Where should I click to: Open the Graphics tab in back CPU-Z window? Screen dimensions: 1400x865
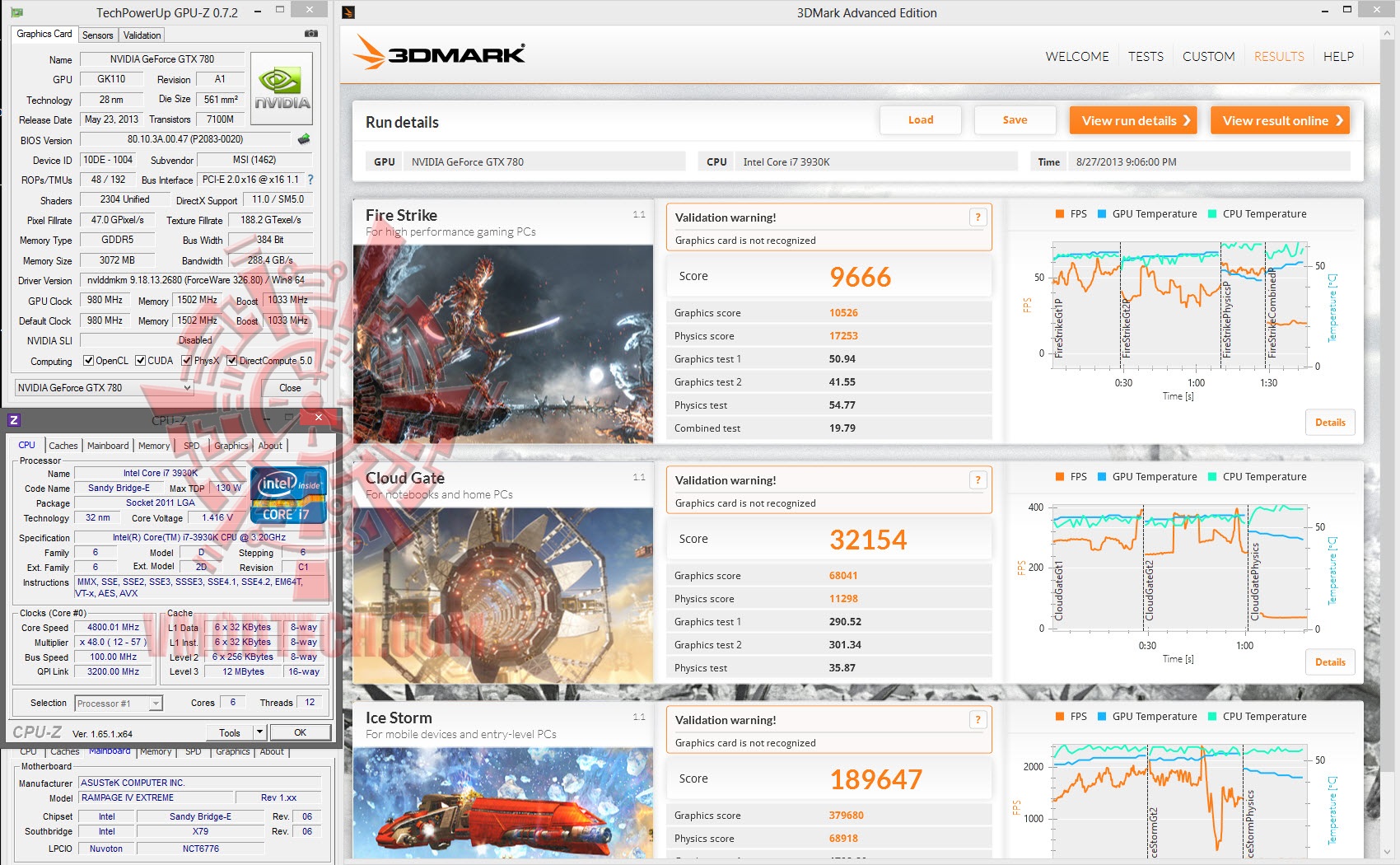tap(233, 751)
